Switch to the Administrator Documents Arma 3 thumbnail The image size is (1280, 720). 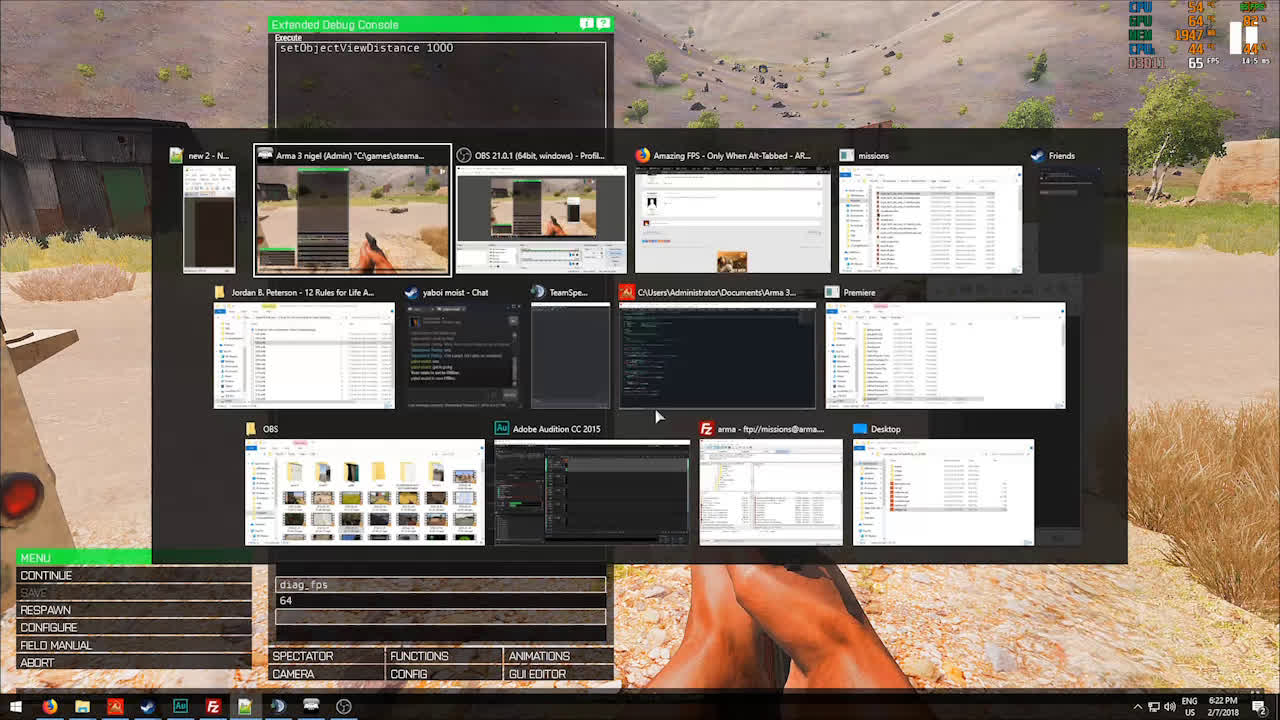point(717,355)
